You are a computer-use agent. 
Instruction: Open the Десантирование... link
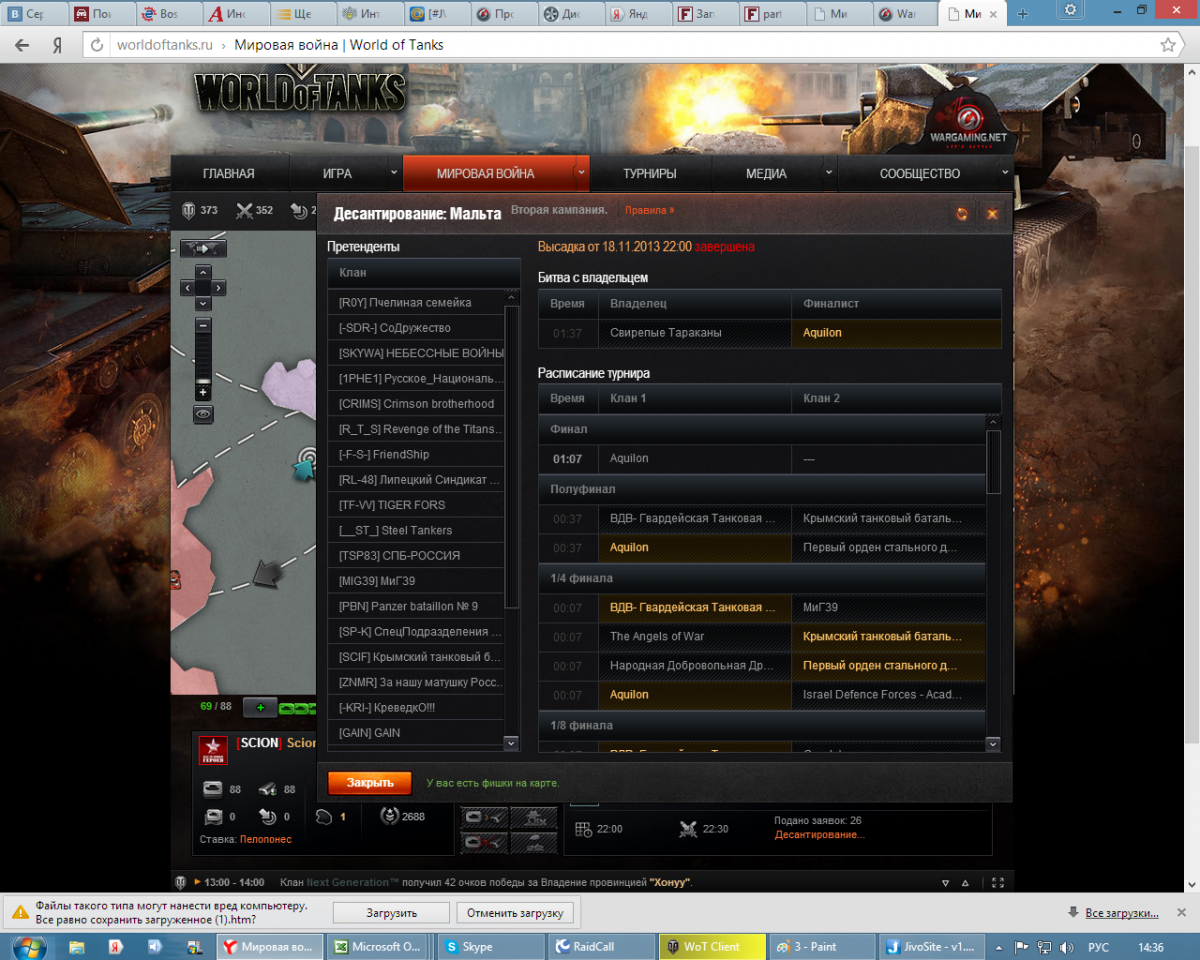click(819, 834)
